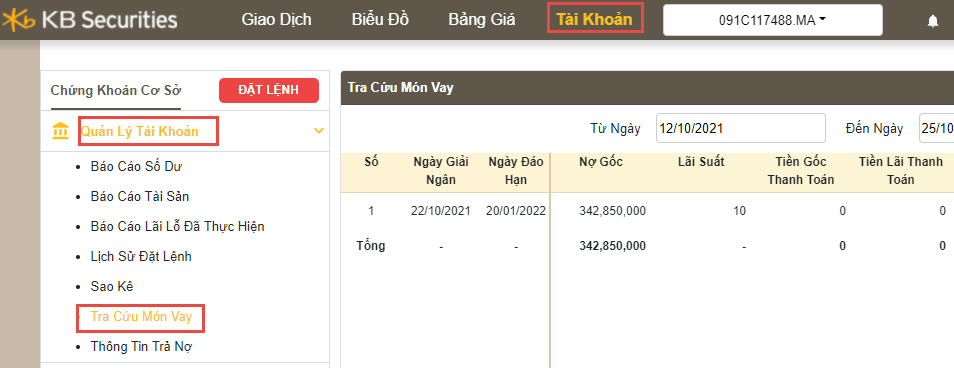Switch to the Biểu Đồ menu
The width and height of the screenshot is (954, 368).
tap(380, 19)
